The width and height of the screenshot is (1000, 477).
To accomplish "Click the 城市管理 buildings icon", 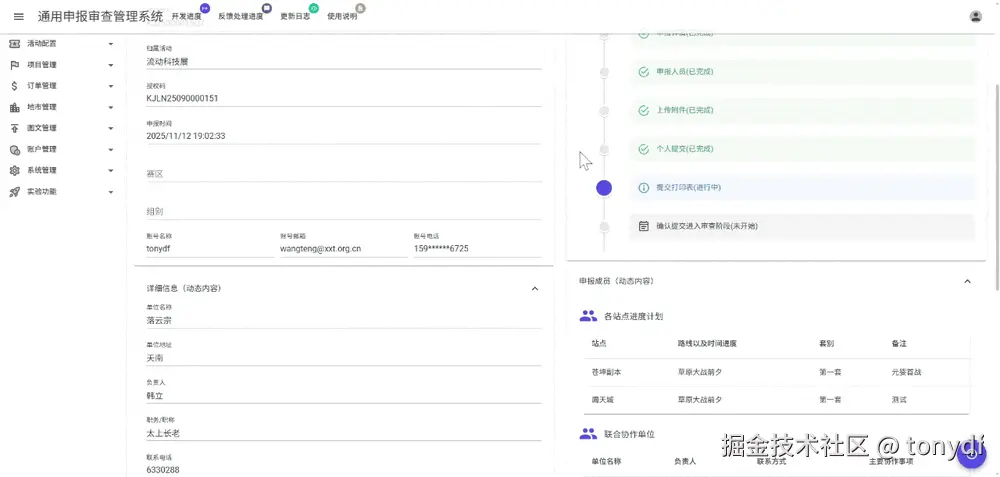I will (x=15, y=107).
